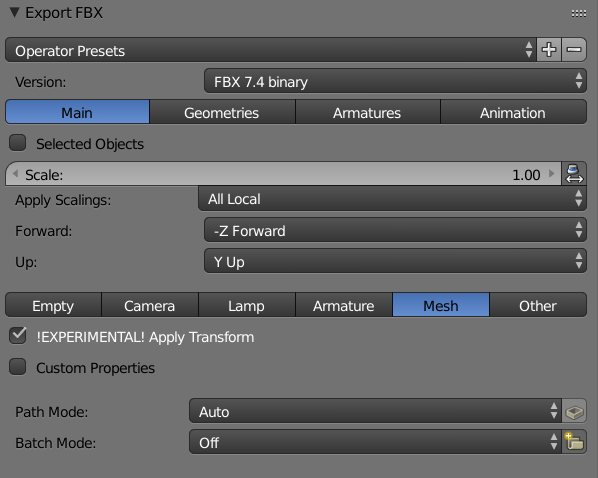Click the embed textures icon
The height and width of the screenshot is (478, 598).
tap(574, 411)
